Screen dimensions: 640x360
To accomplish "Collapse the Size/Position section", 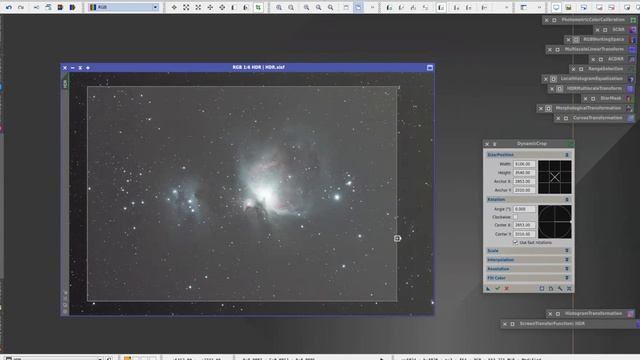I will click(567, 155).
